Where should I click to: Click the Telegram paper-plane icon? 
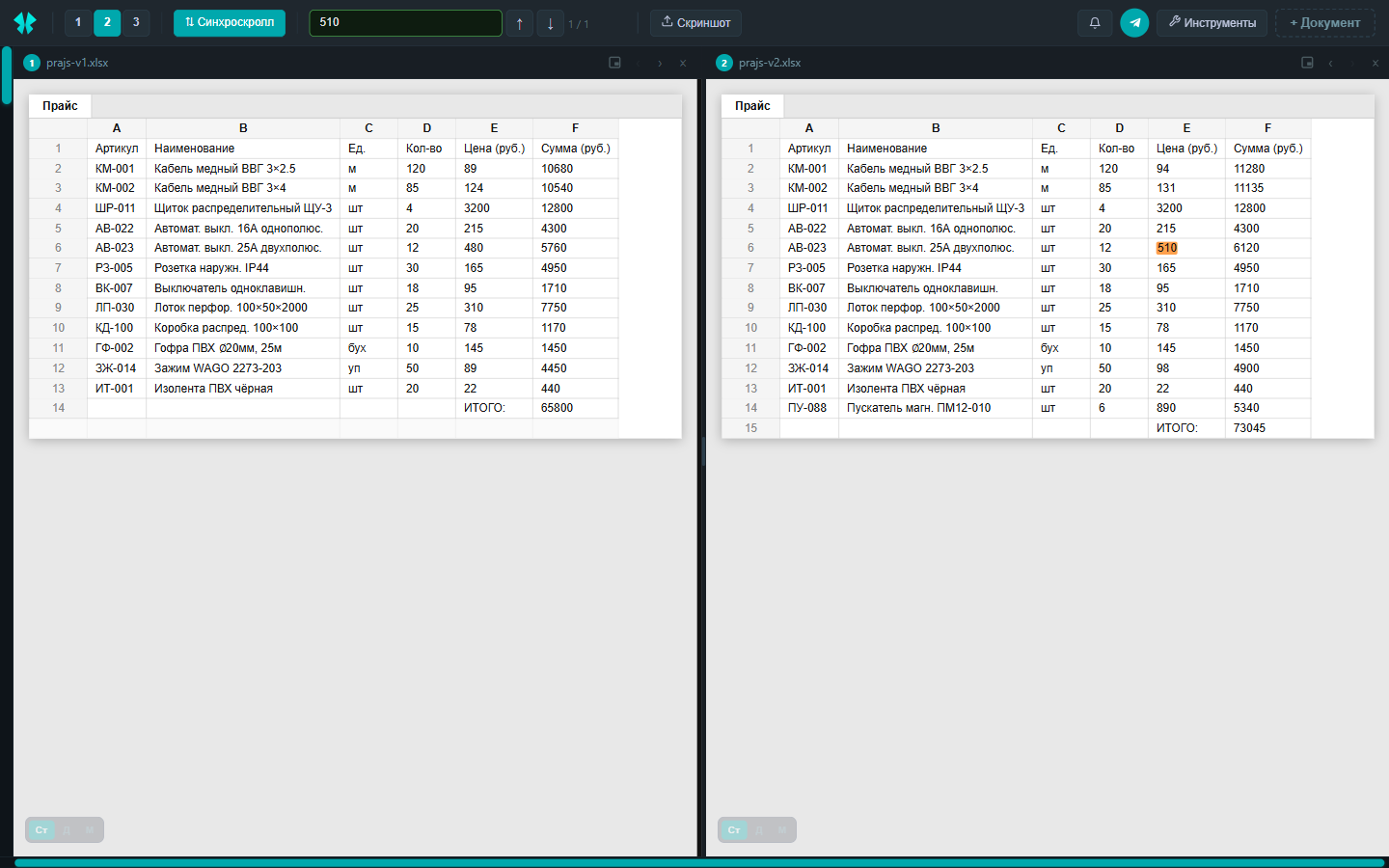(x=1134, y=22)
